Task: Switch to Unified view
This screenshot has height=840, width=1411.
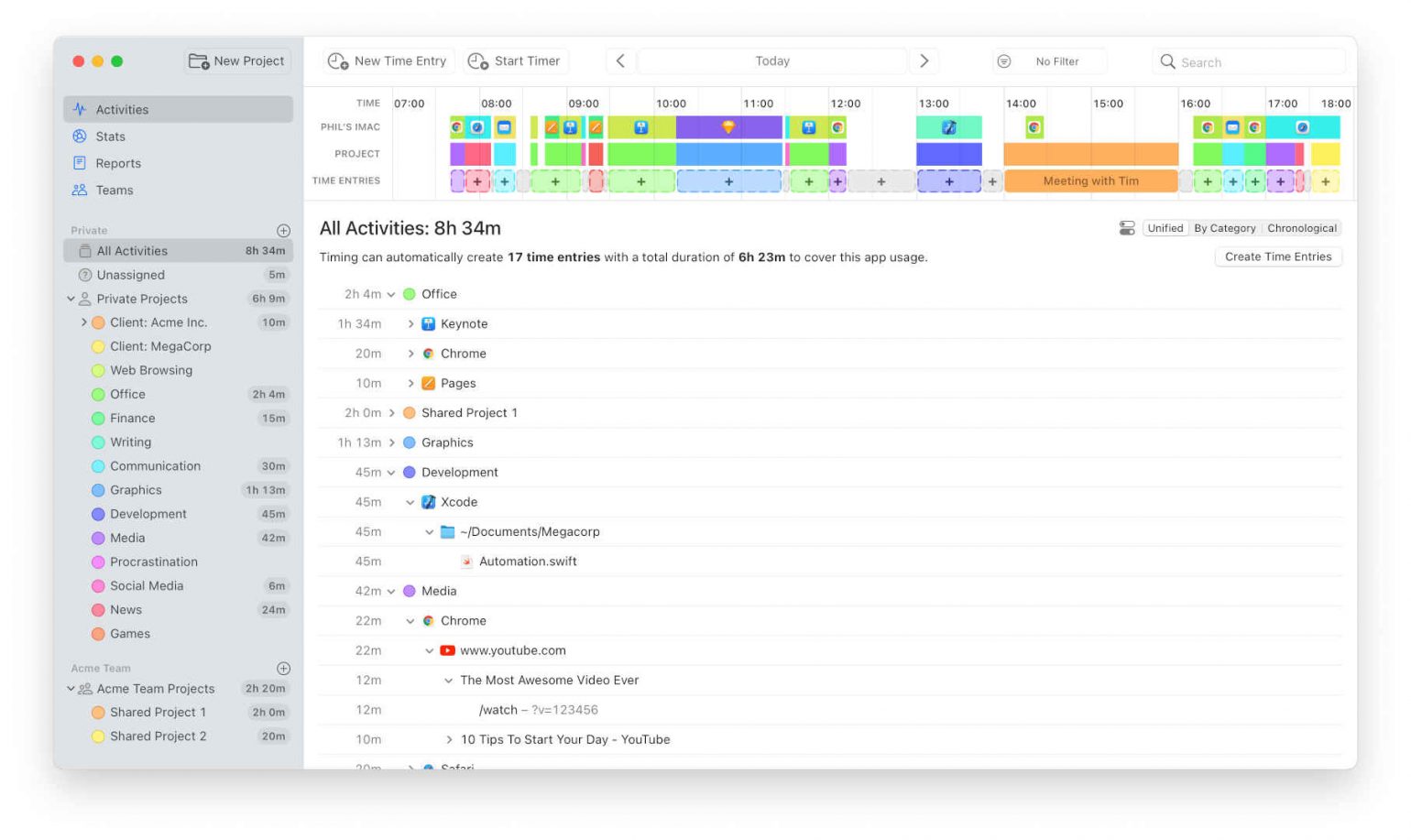Action: pos(1165,228)
